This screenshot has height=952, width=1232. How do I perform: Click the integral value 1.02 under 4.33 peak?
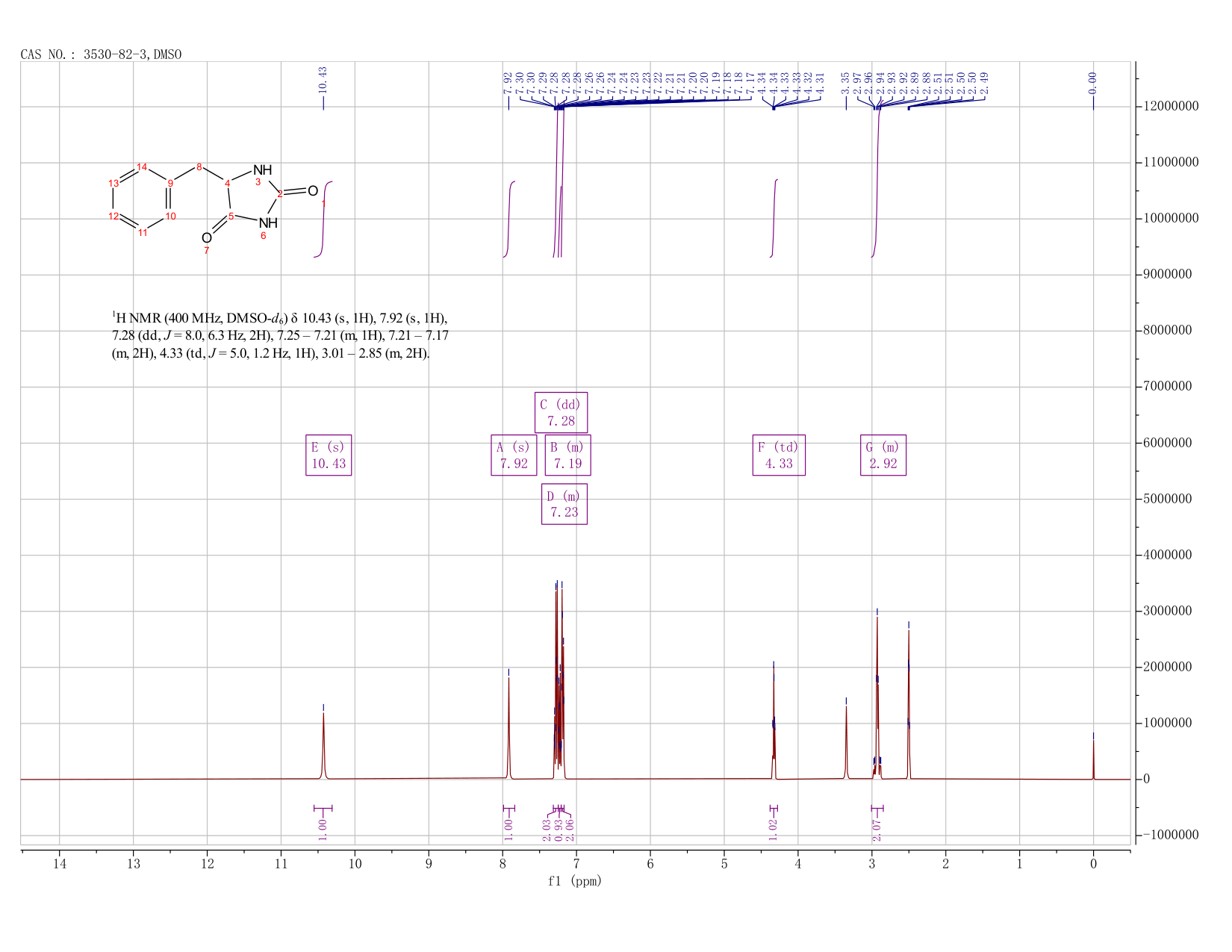[x=774, y=830]
